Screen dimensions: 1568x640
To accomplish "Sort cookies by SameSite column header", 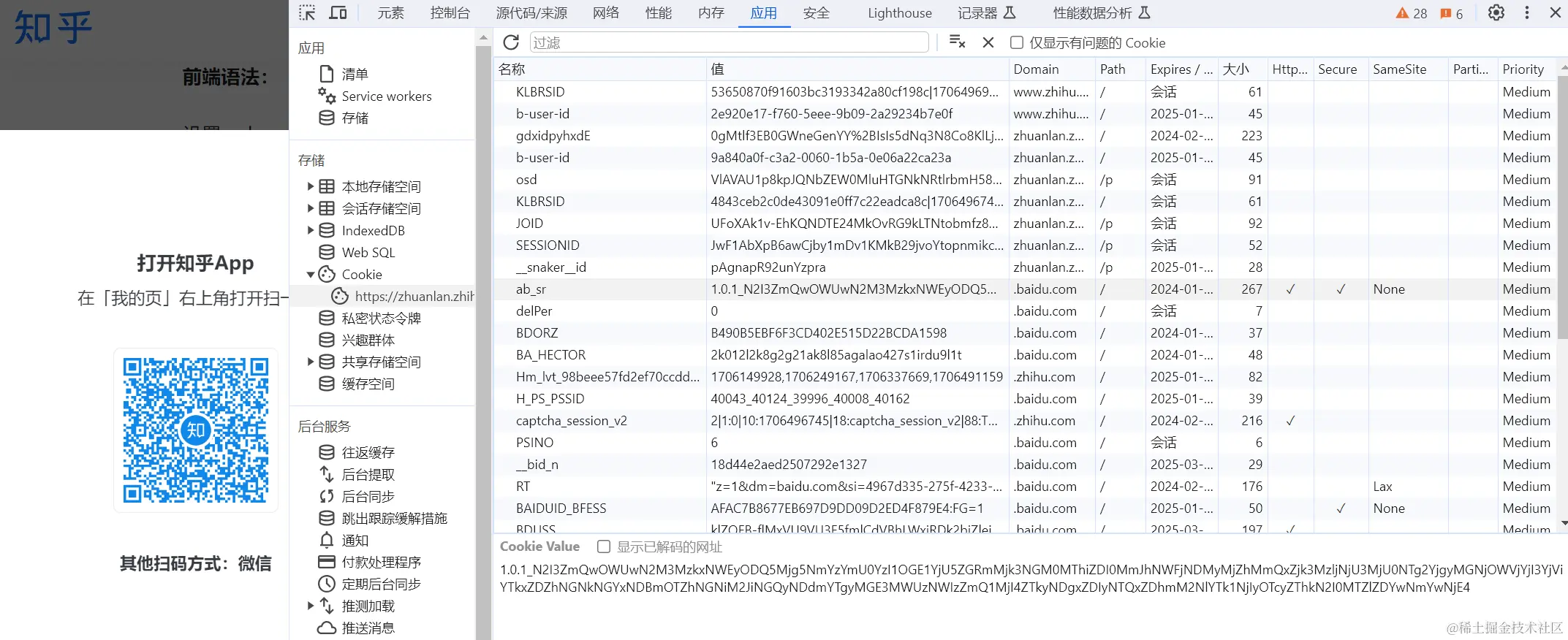I will pos(1408,69).
